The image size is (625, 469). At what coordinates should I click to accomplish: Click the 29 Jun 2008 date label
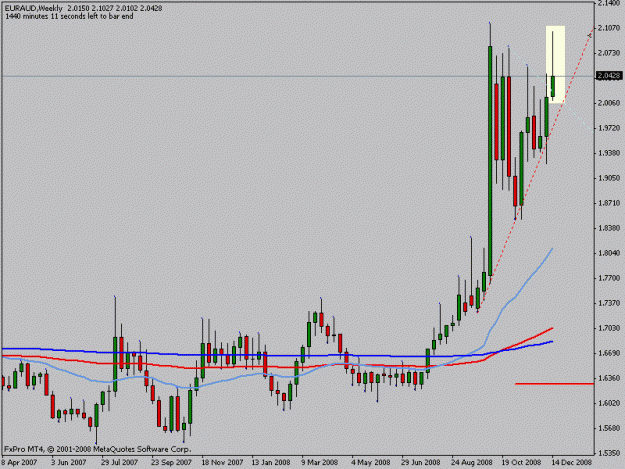(x=421, y=463)
